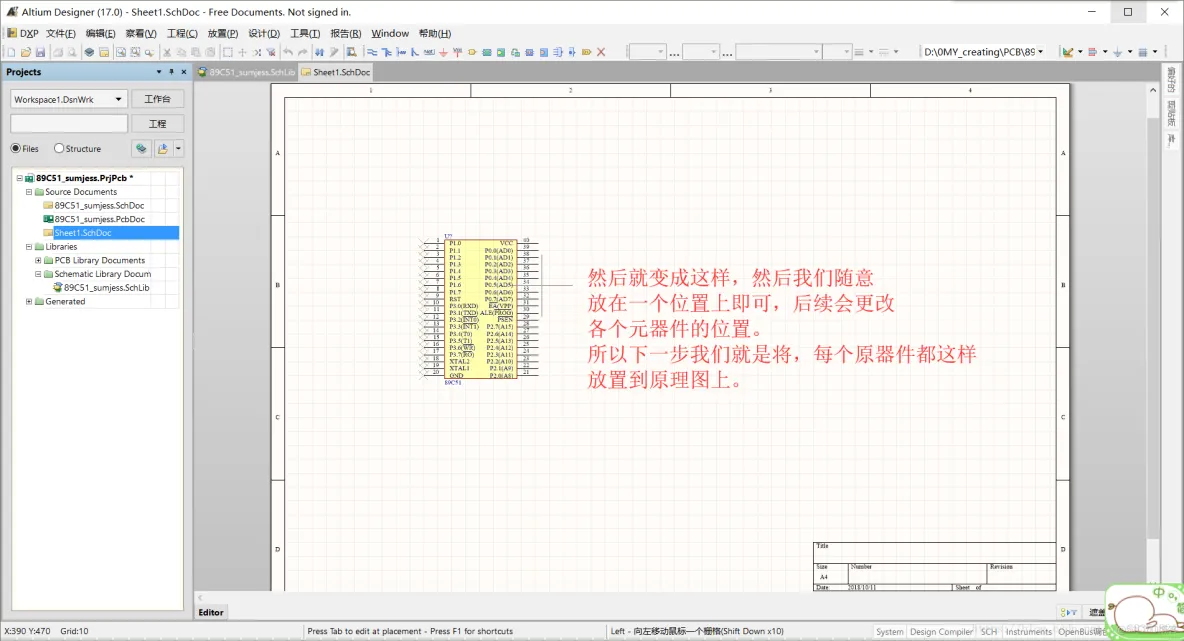Click the Print toolbar icon
This screenshot has width=1184, height=641.
[58, 52]
